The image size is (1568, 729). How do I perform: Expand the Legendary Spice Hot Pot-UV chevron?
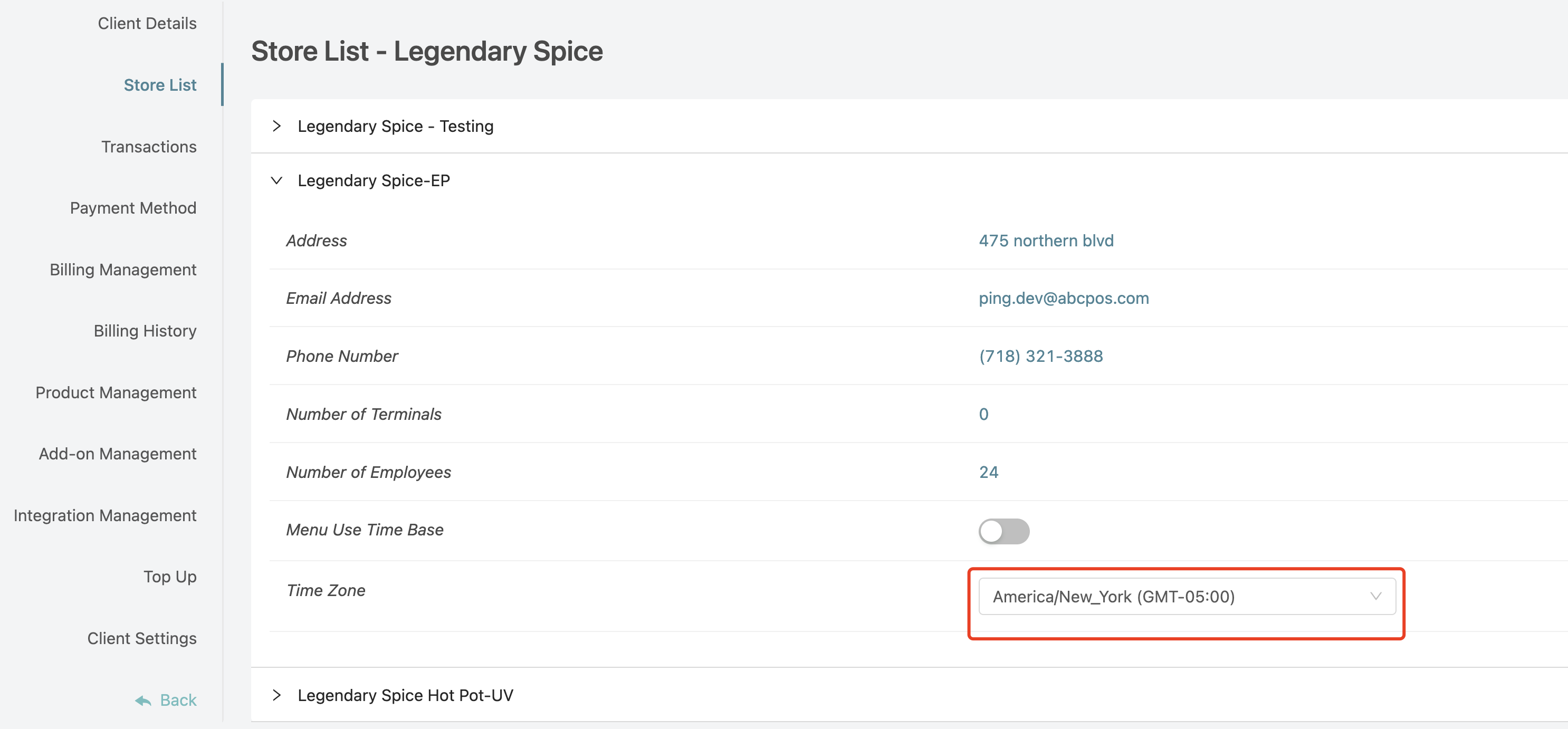(x=277, y=695)
